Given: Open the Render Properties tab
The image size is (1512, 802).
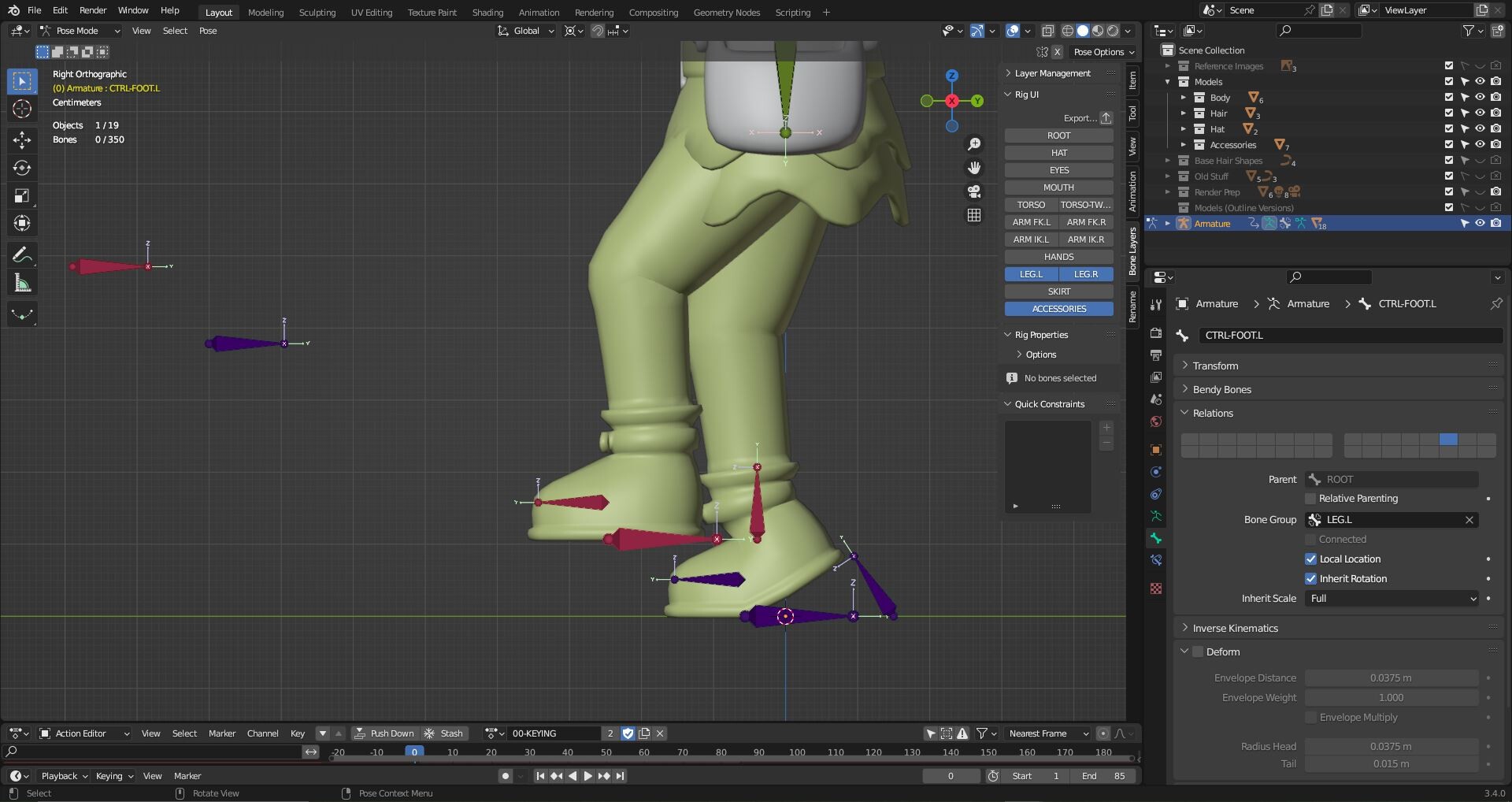Looking at the screenshot, I should pos(1155,332).
